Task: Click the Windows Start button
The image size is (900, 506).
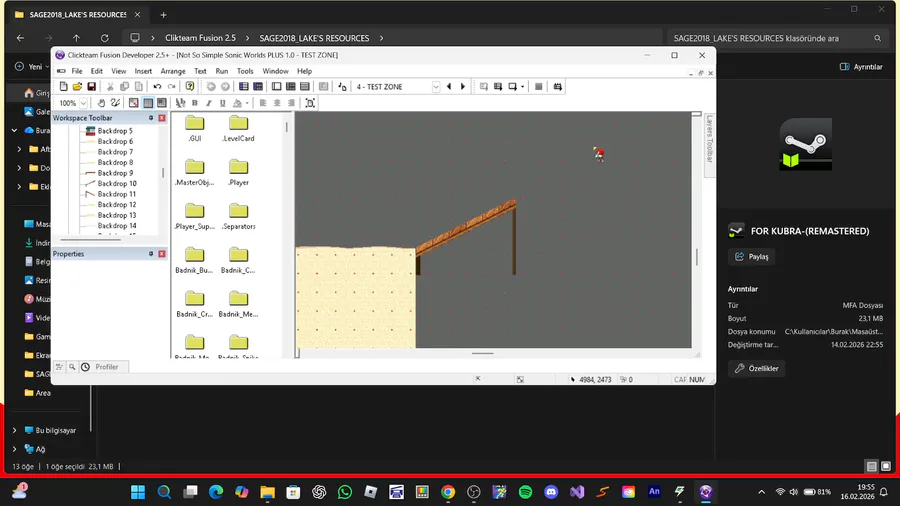Action: coord(138,492)
